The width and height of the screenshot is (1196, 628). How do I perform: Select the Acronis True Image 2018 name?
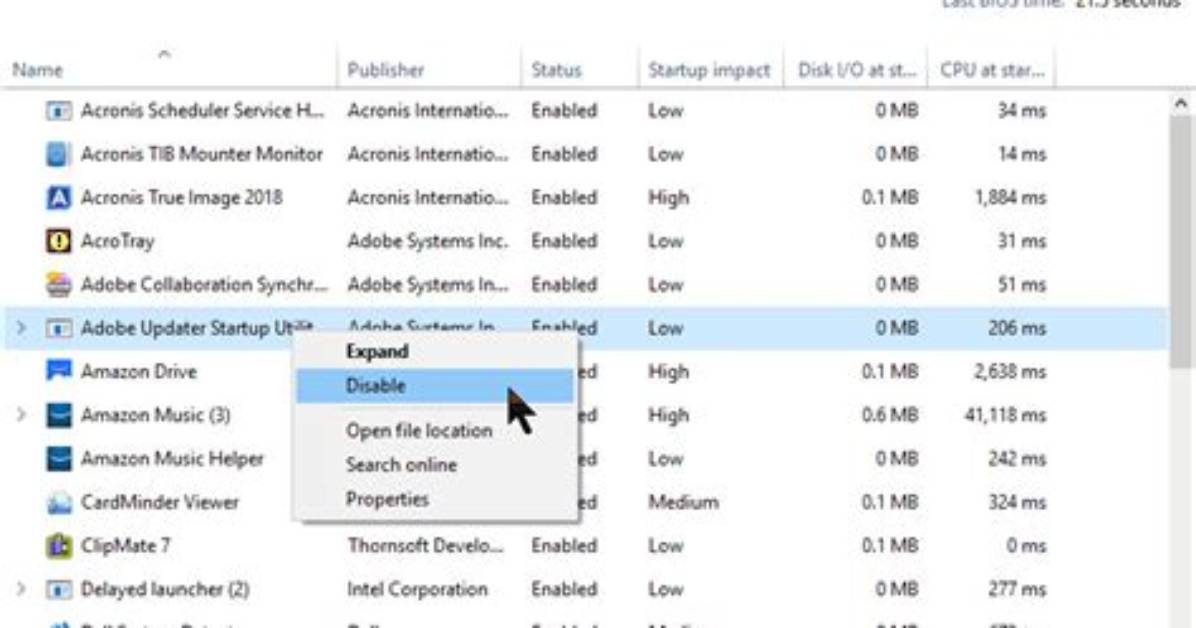tap(182, 198)
